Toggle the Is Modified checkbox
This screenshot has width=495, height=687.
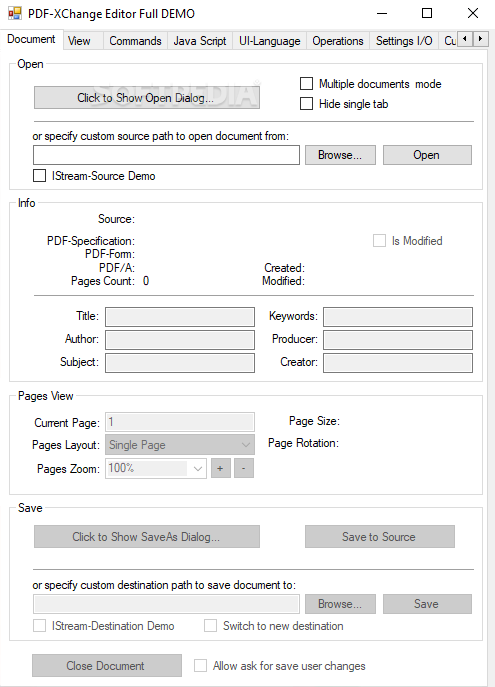pos(379,241)
